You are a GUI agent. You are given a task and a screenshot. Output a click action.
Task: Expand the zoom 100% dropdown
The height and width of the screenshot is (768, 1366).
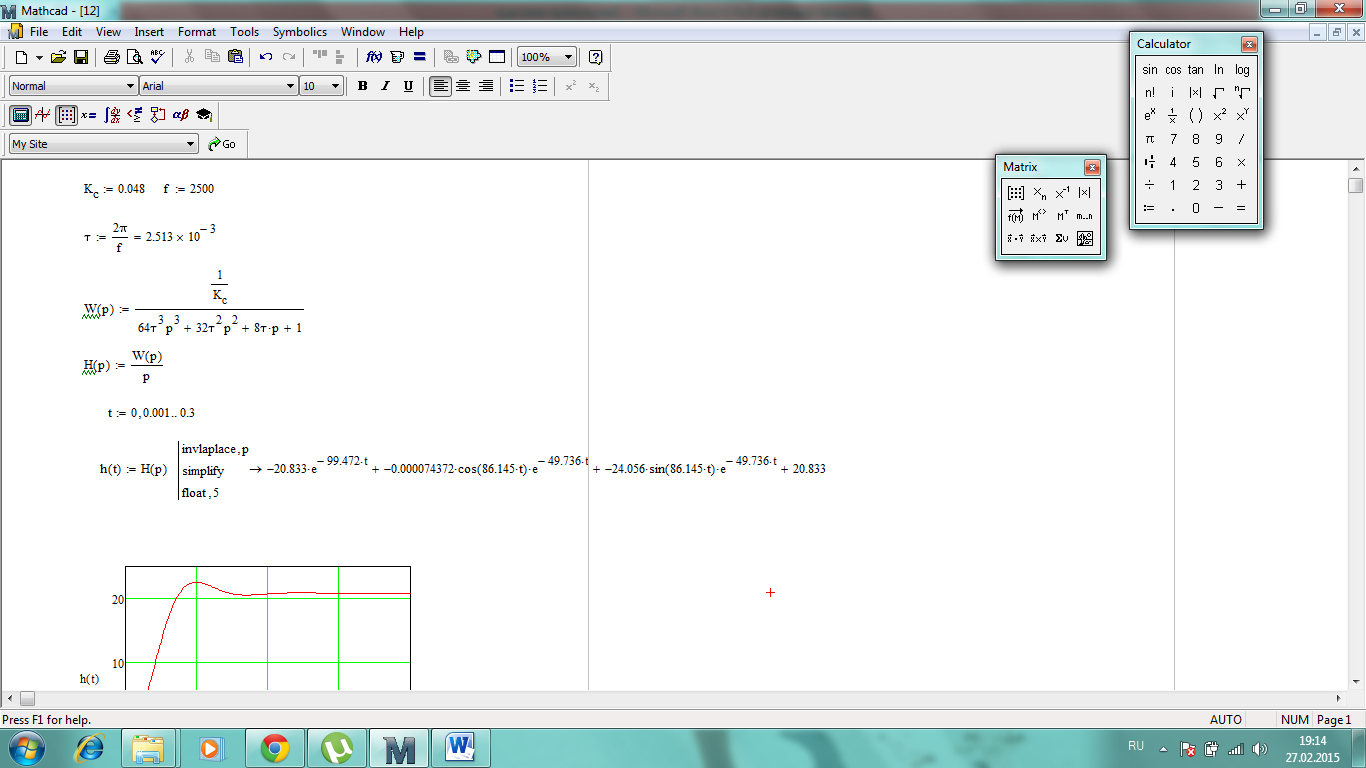[568, 57]
